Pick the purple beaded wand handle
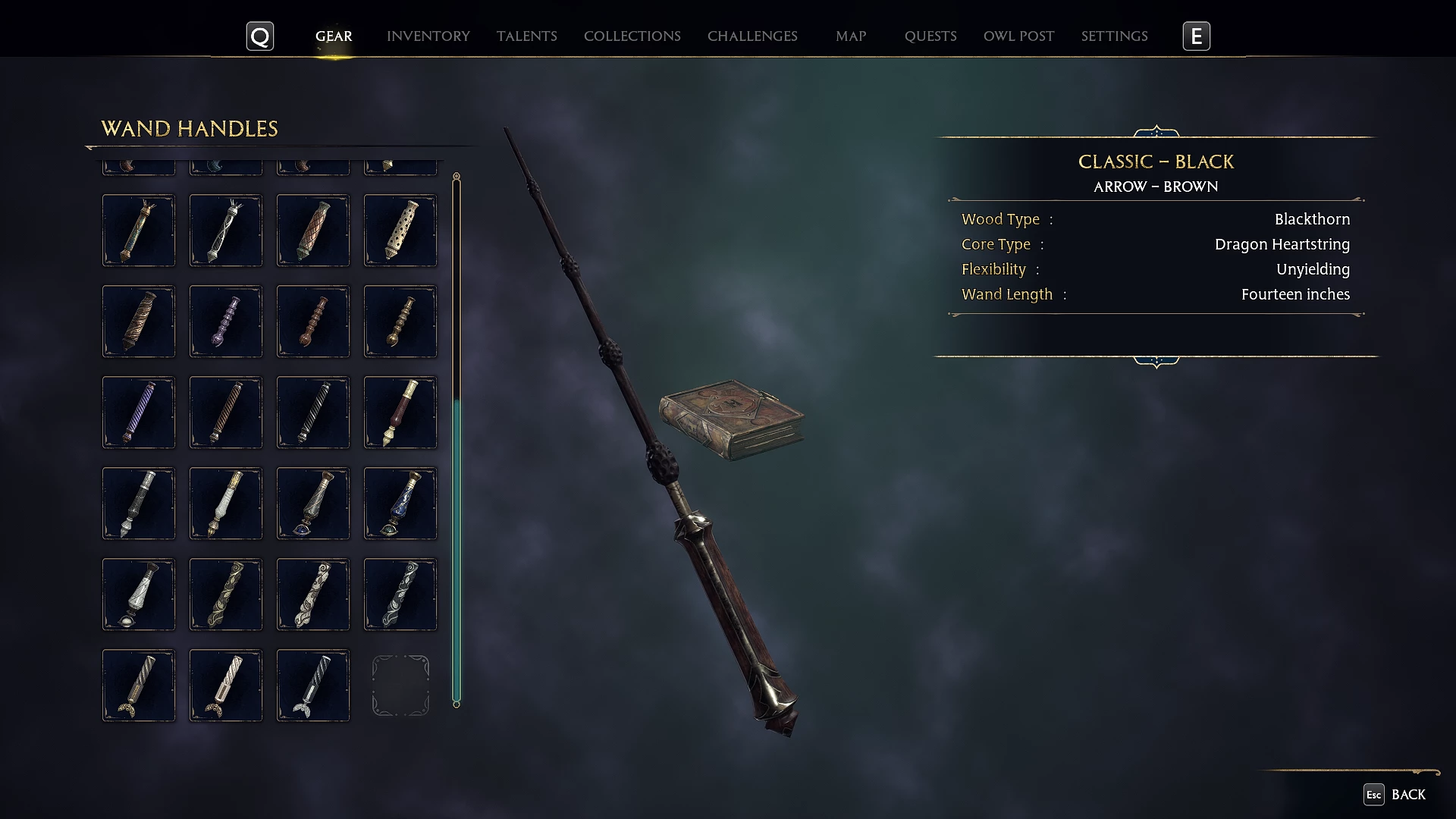1456x819 pixels. [226, 322]
